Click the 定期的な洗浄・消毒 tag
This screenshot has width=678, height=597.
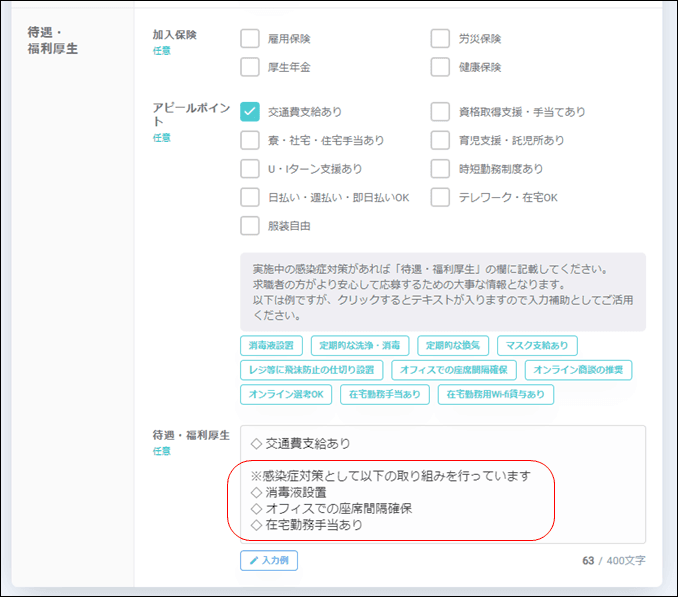359,346
